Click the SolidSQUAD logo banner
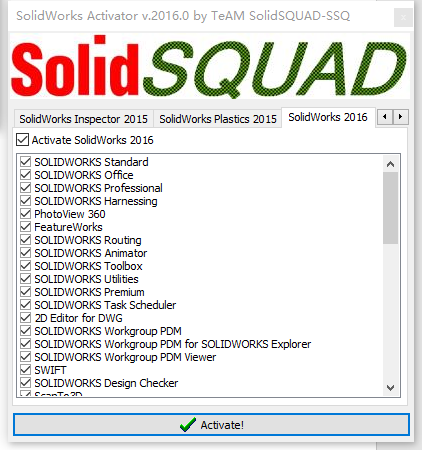 click(210, 66)
